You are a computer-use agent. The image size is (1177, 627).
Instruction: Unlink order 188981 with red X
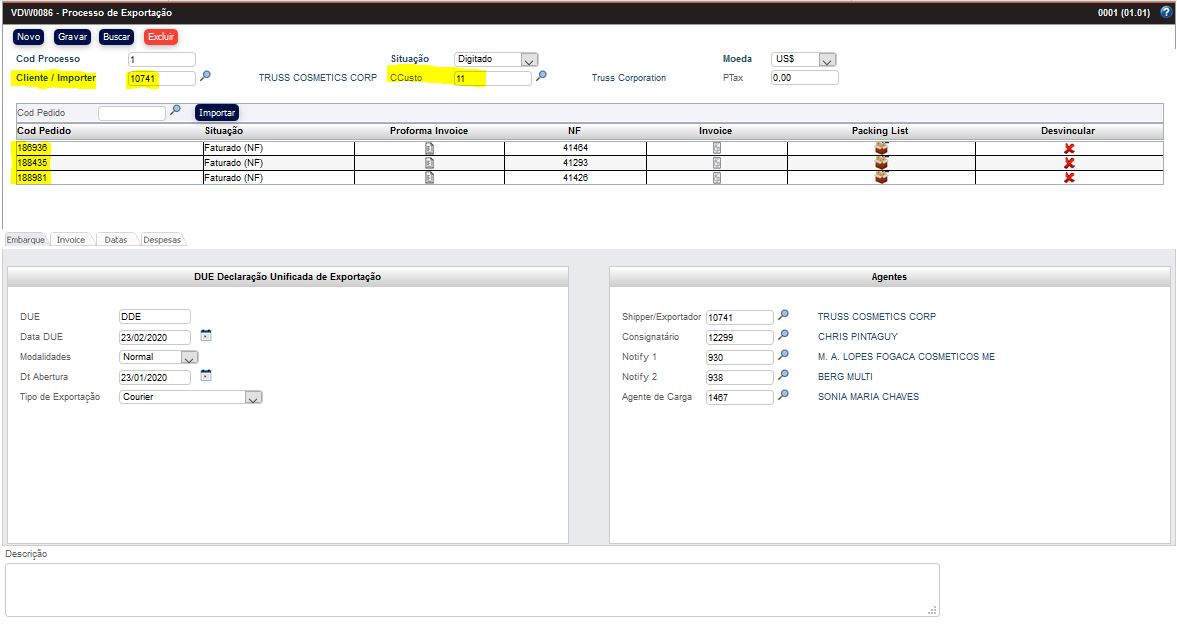pos(1069,178)
